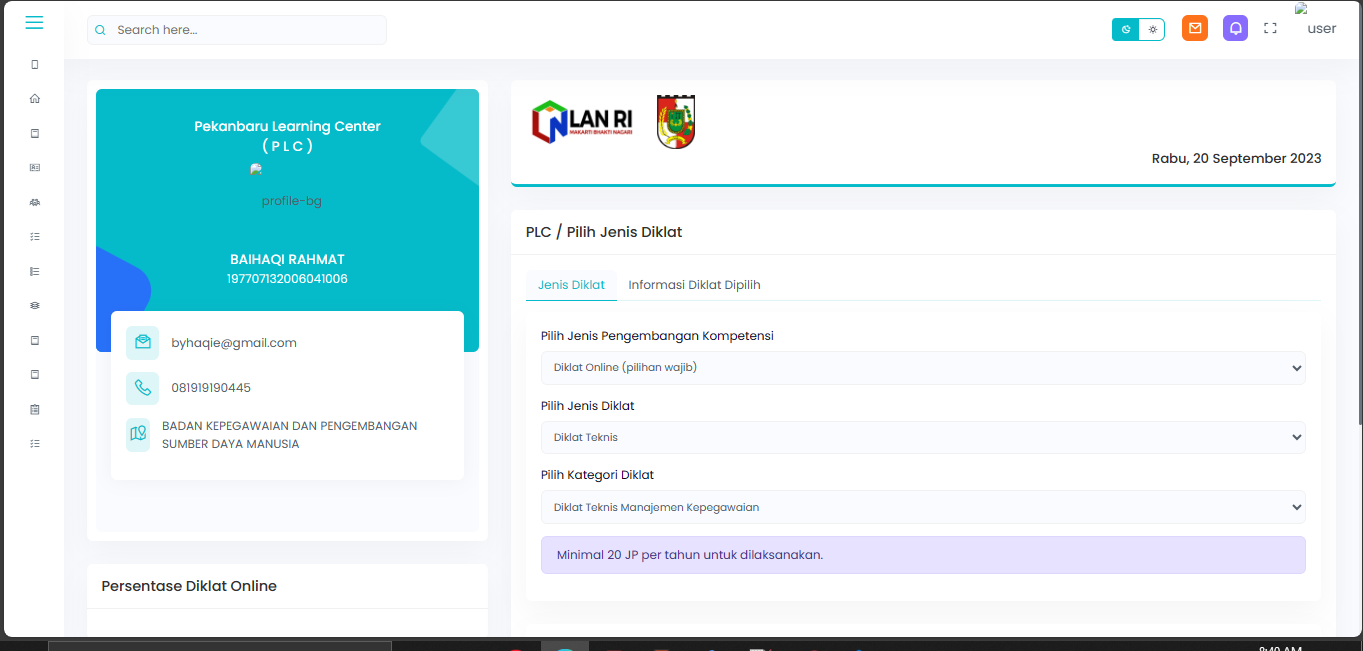Switch to dark mode with moon toggle

coord(1126,30)
